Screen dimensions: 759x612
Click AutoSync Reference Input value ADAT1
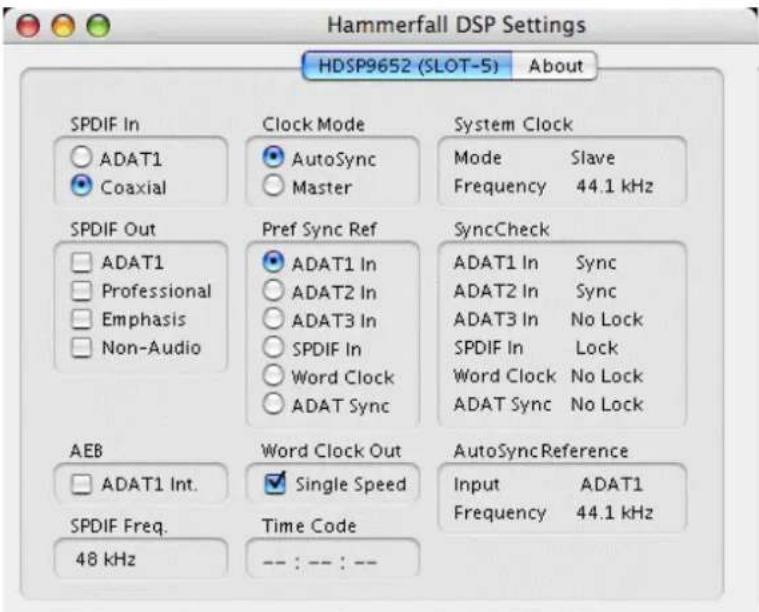tap(611, 484)
